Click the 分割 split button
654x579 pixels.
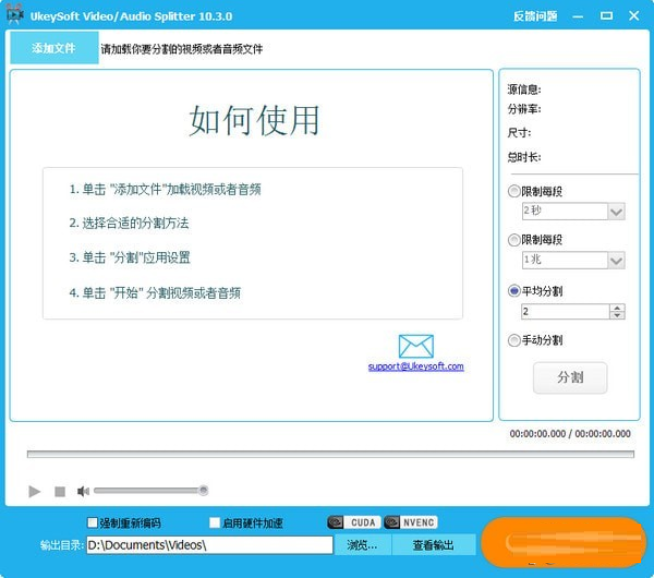[x=570, y=378]
